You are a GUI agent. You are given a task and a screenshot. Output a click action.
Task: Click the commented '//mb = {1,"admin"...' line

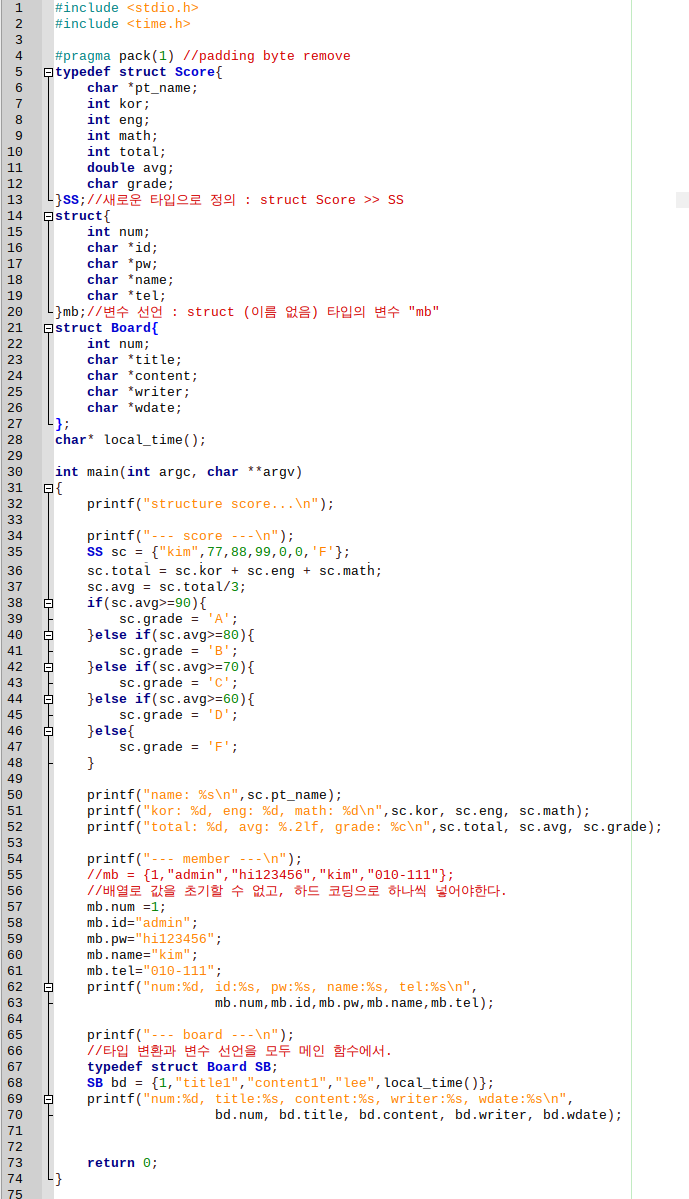click(271, 876)
